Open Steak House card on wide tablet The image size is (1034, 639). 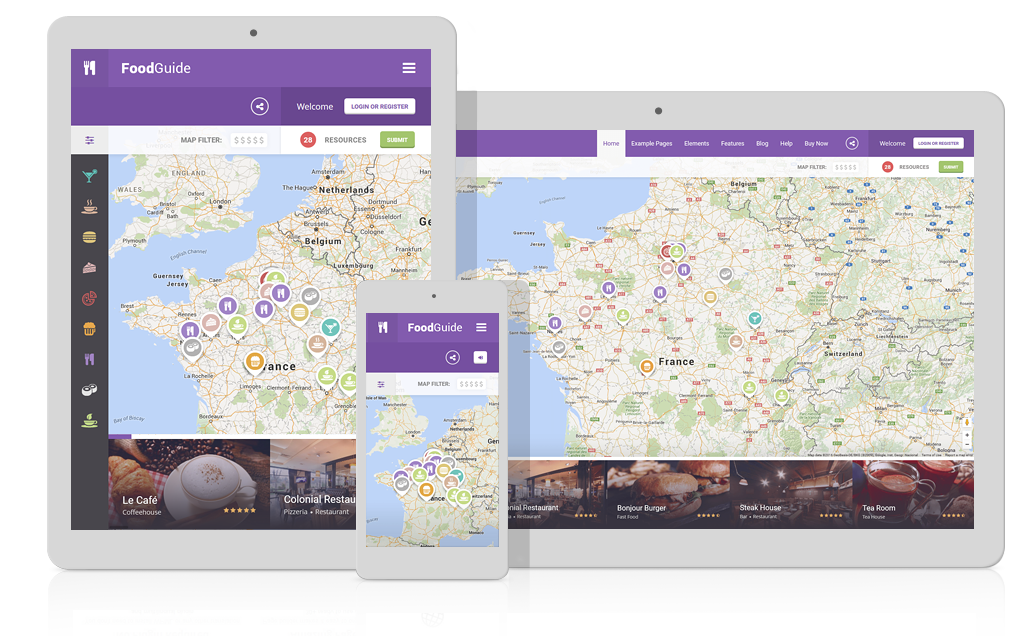[791, 494]
